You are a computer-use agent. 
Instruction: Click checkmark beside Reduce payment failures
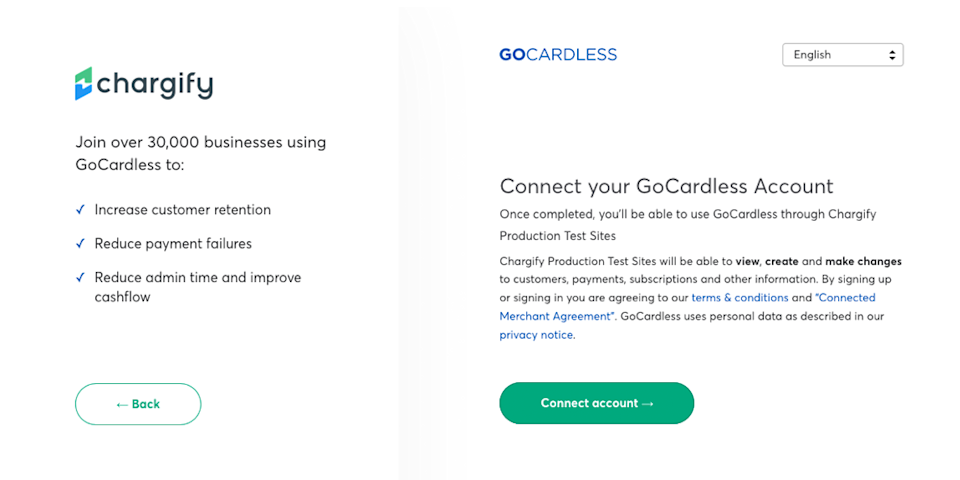click(80, 243)
